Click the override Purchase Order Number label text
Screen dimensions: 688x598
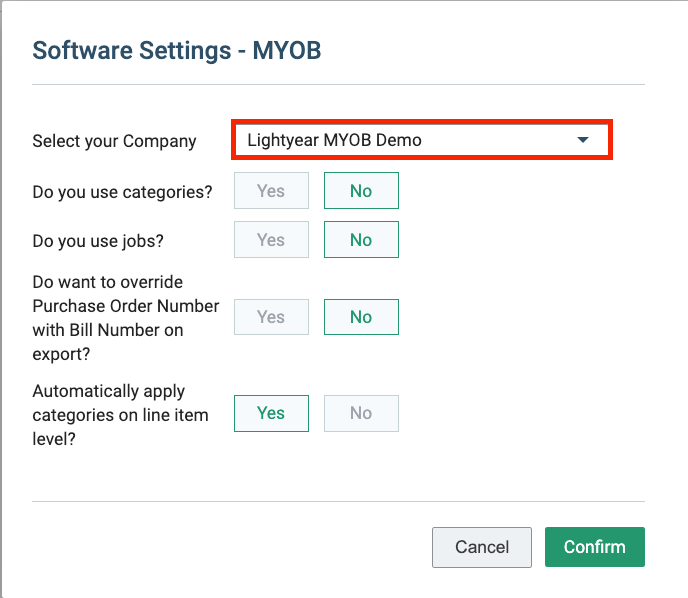pyautogui.click(x=125, y=318)
